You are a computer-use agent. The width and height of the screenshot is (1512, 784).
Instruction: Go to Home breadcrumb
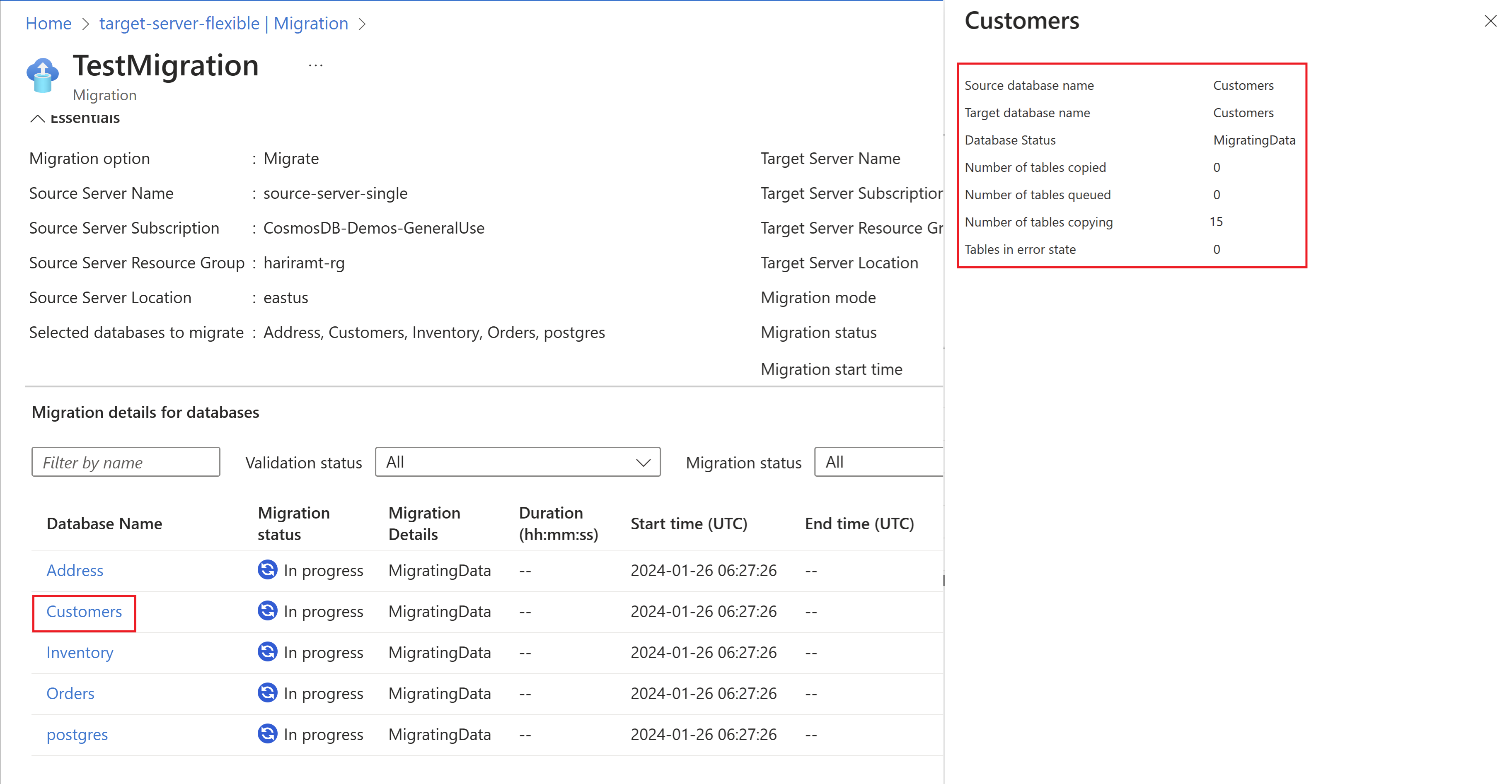pos(48,24)
